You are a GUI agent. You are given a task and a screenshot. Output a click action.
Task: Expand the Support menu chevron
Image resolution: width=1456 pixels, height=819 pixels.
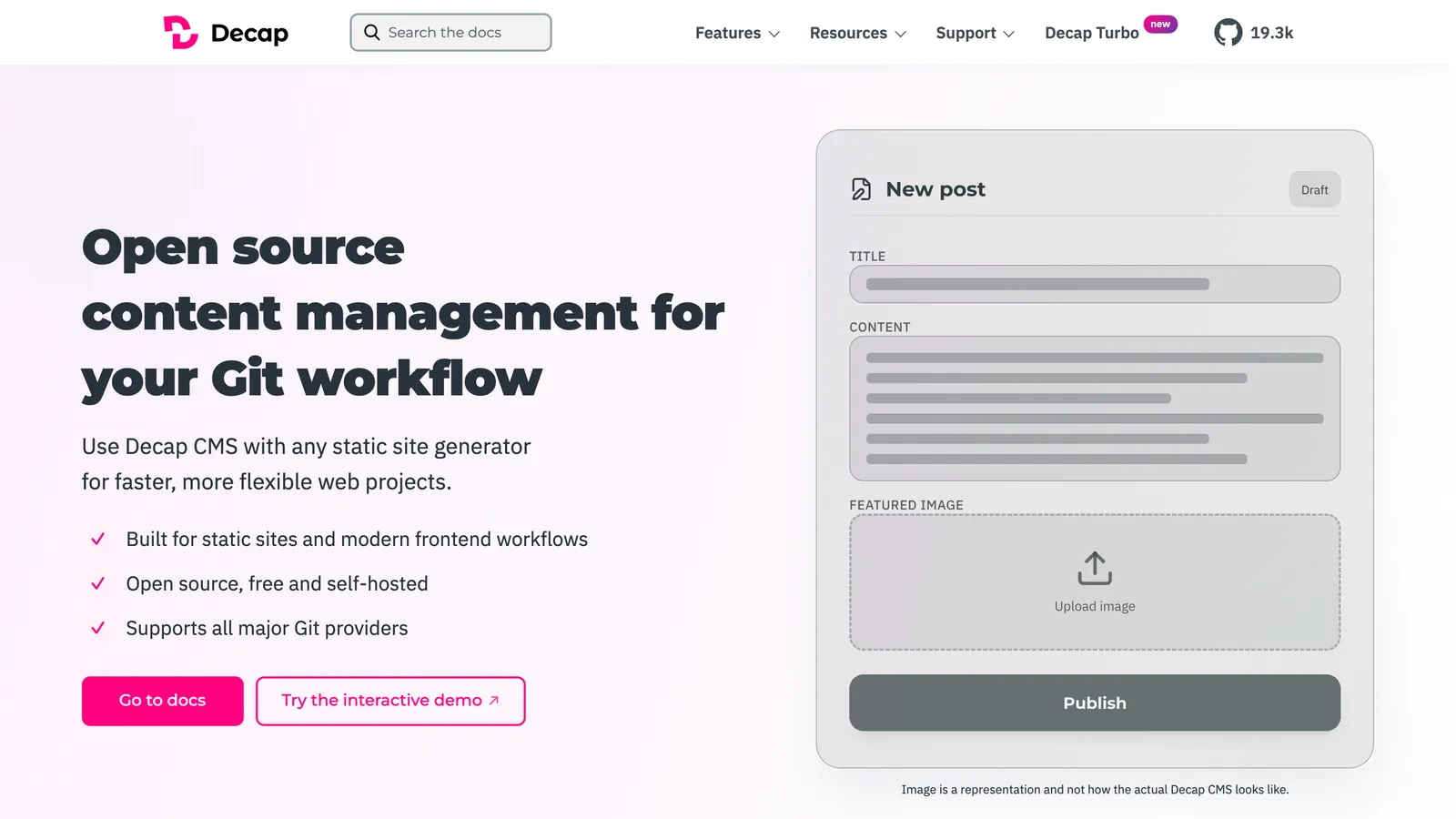point(1008,34)
